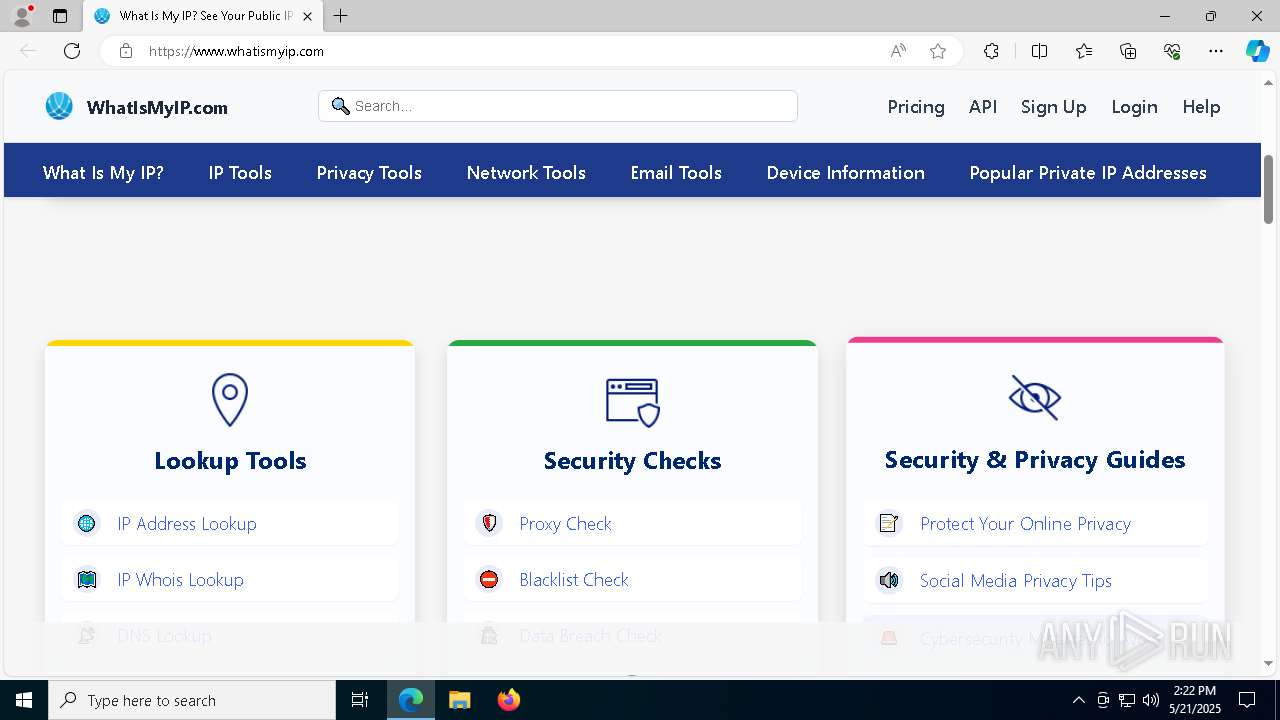The image size is (1280, 720).
Task: Click the Sign Up link
Action: point(1053,107)
